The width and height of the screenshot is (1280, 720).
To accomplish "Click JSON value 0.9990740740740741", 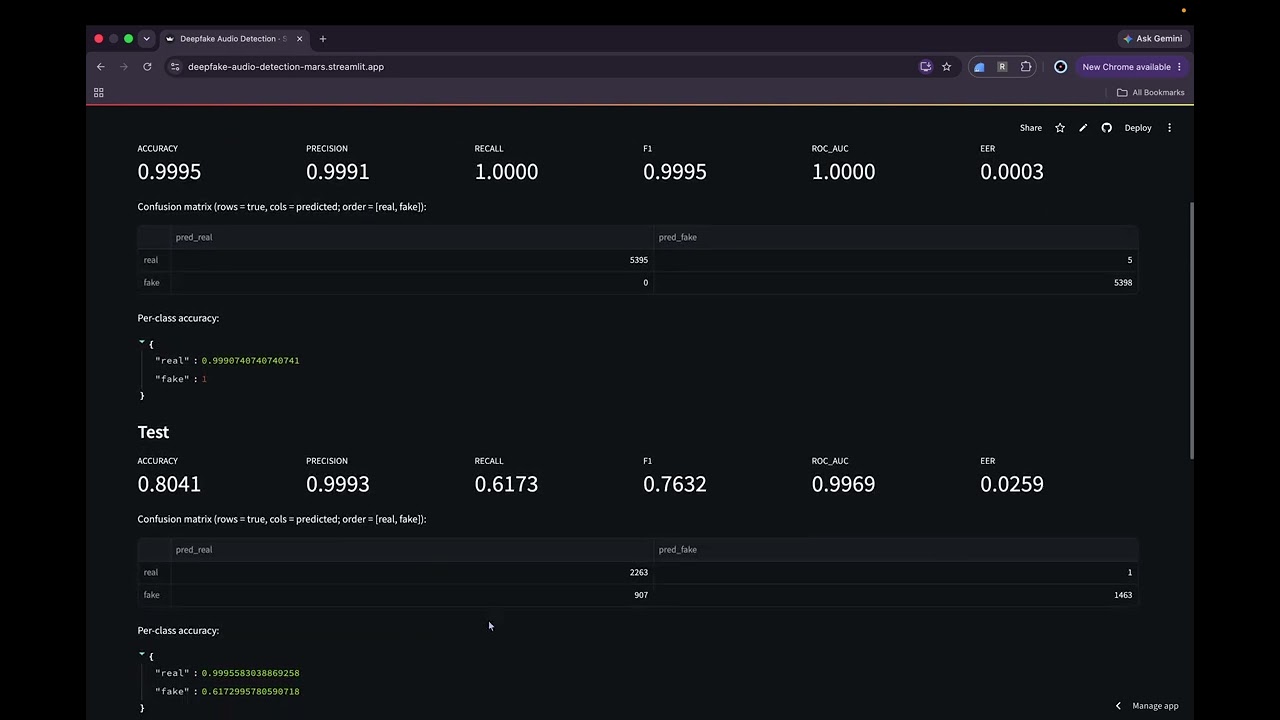I will coord(250,360).
